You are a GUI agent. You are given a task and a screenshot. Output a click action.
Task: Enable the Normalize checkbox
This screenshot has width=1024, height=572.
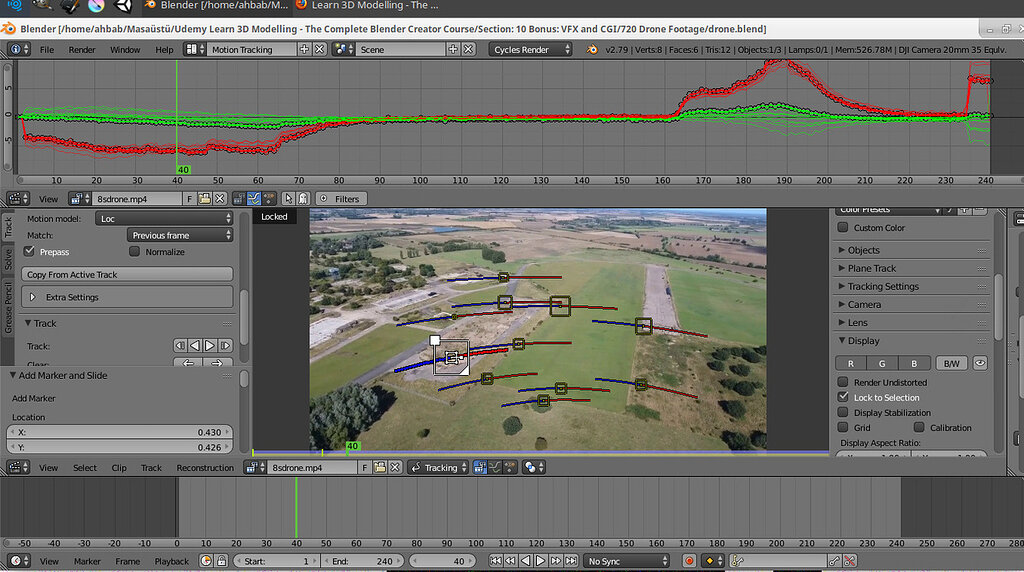[x=135, y=252]
